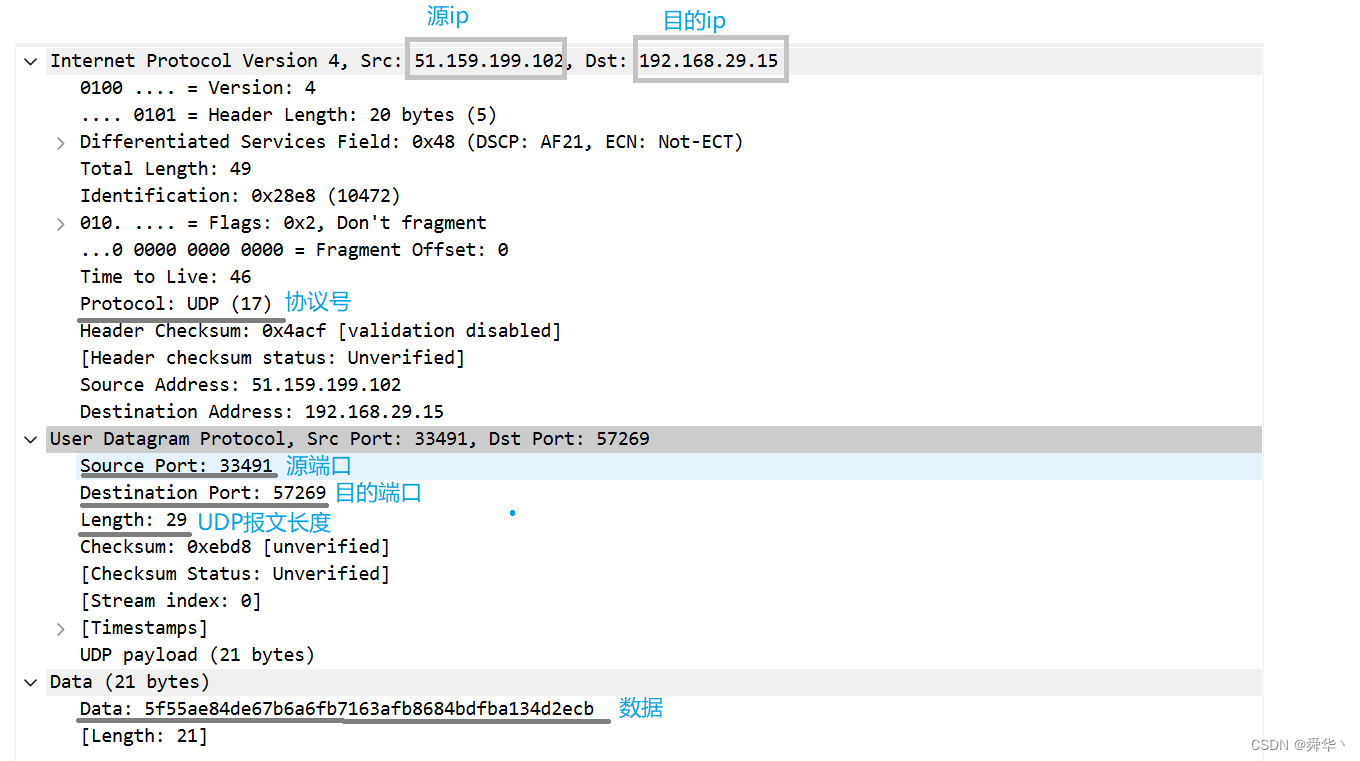The image size is (1360, 761).
Task: Expand the Flags: 0x2 Don't fragment row
Action: [61, 224]
